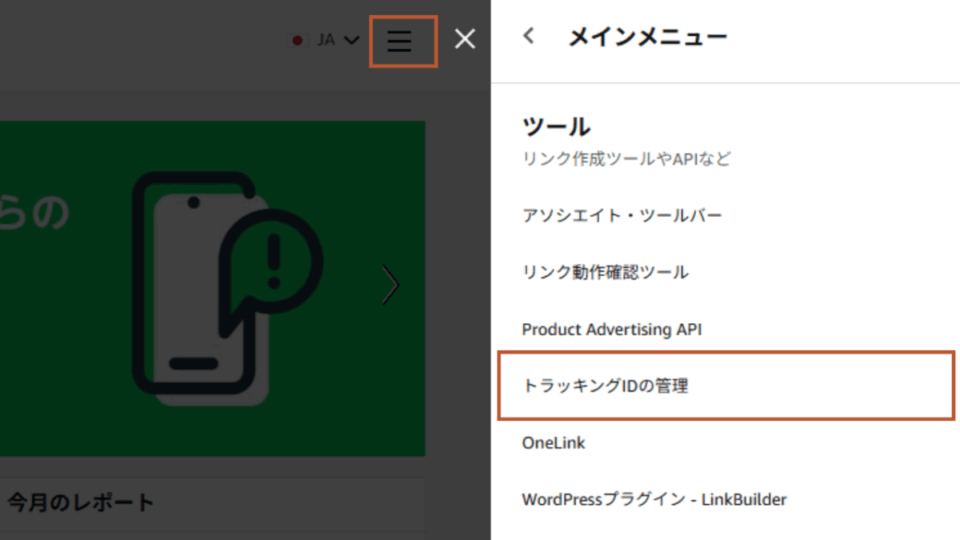
Task: Select リンク動作確認ツール from the menu
Action: pyautogui.click(x=605, y=272)
